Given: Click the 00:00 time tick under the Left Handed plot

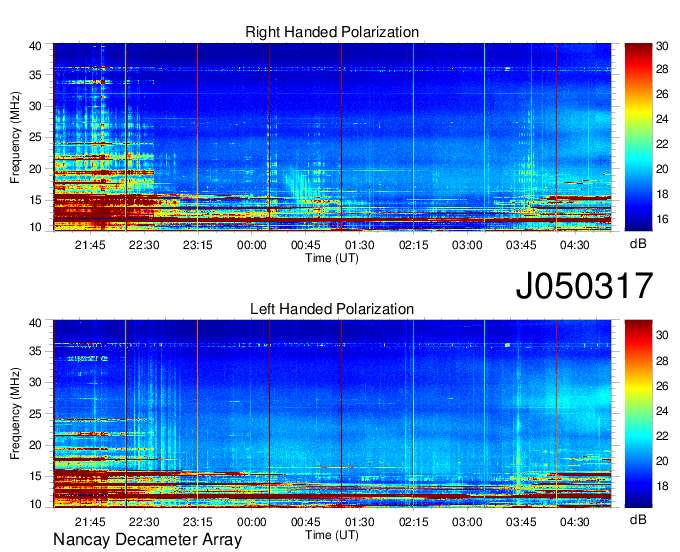Looking at the screenshot, I should [x=252, y=522].
